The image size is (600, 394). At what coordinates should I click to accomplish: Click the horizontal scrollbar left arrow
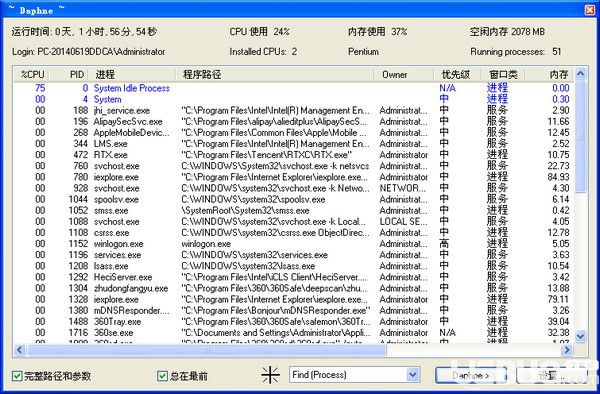[x=20, y=350]
